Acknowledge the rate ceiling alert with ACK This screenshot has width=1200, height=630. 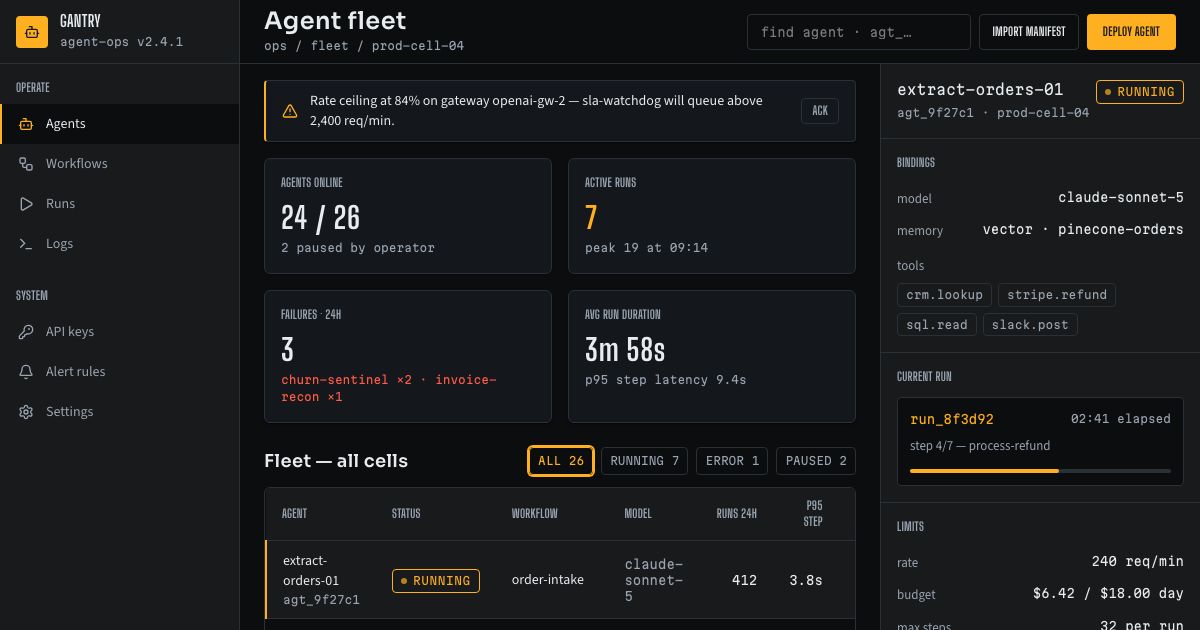click(x=820, y=111)
